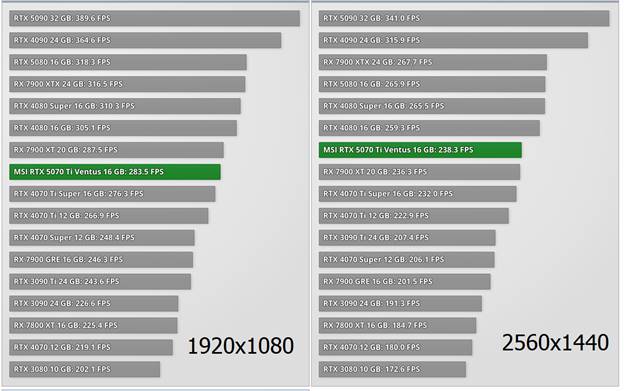This screenshot has width=624, height=391.
Task: Select RTX 4080 16 GB 259.3 FPS
Action: 429,128
